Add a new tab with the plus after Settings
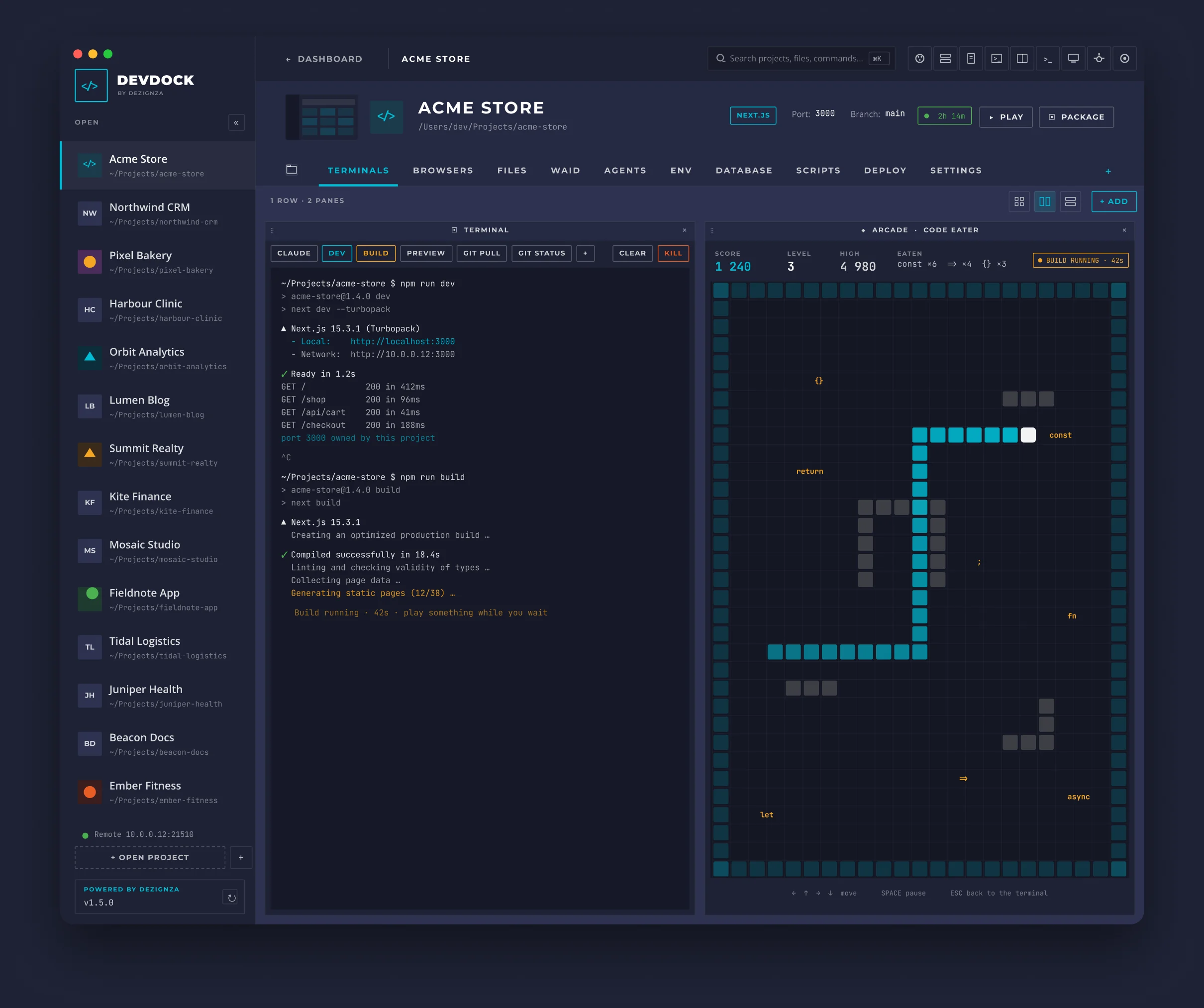Viewport: 1204px width, 1008px height. point(1108,171)
